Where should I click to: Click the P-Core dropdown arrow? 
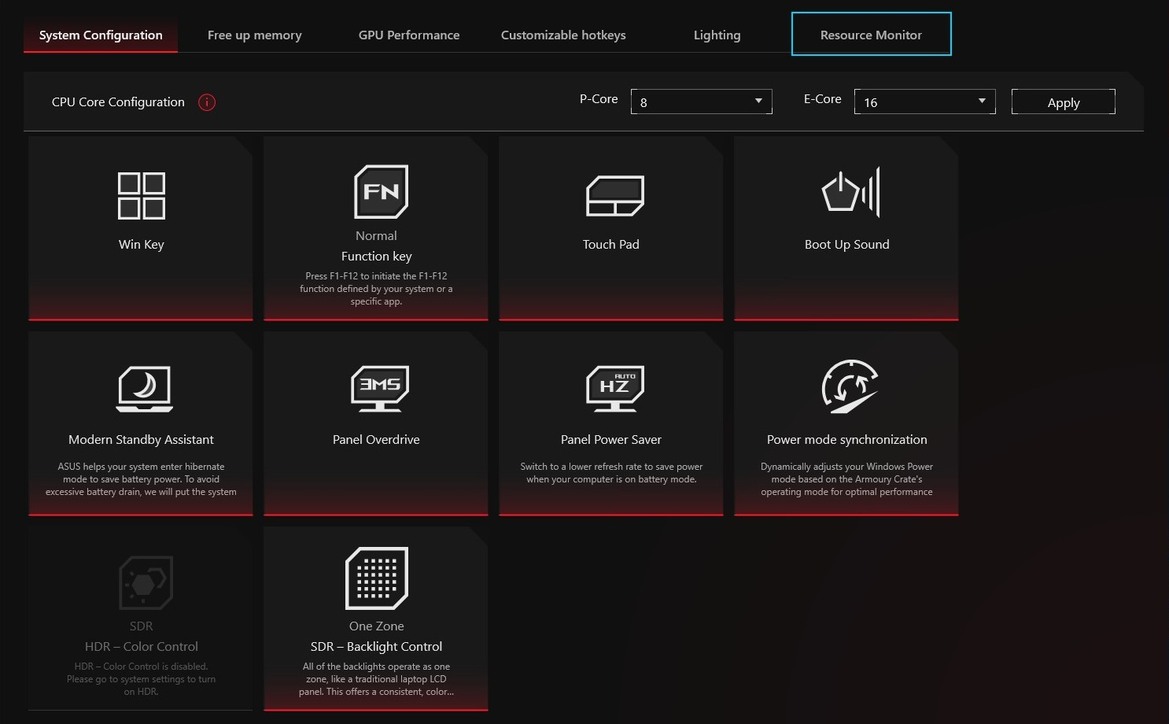[758, 101]
